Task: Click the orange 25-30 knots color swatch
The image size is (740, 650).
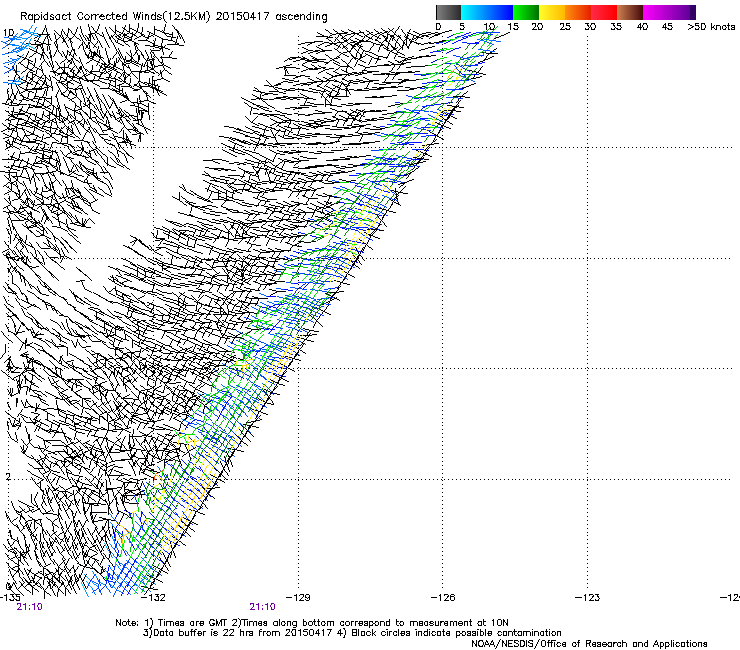Action: point(578,12)
